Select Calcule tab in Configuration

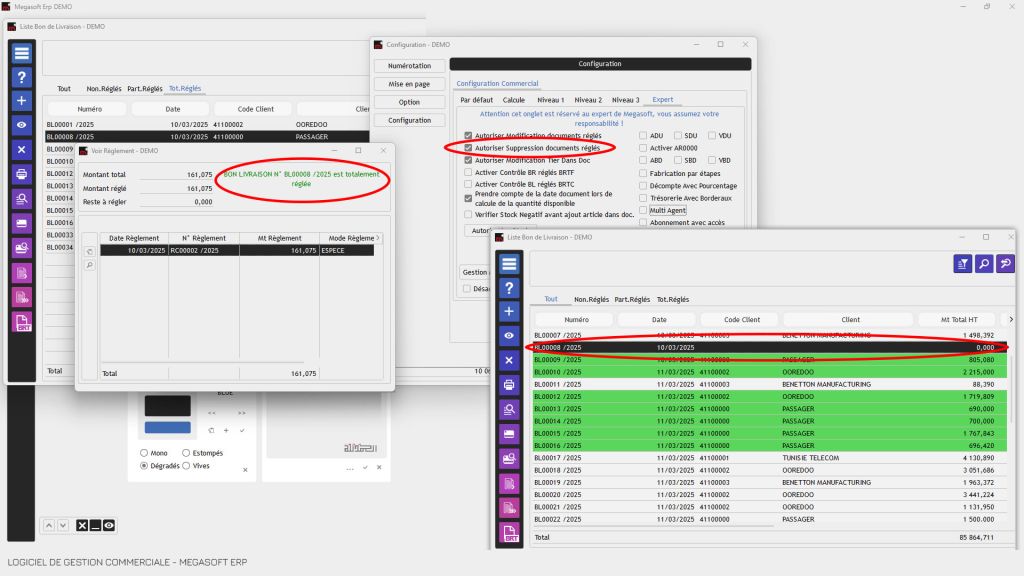click(514, 100)
